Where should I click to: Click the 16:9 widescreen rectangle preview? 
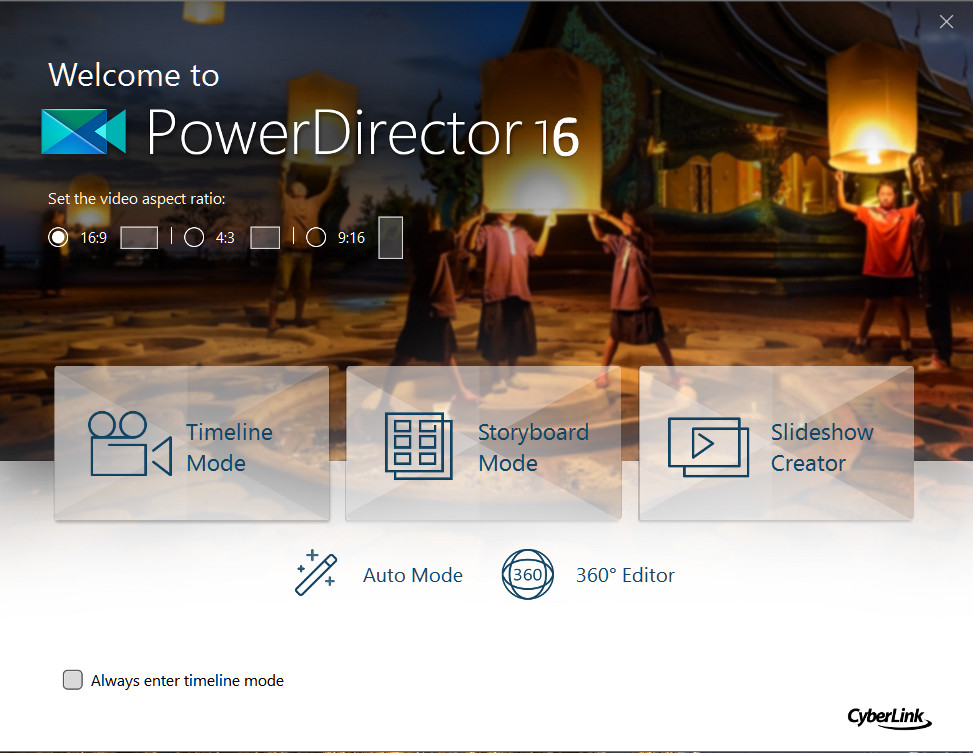(x=139, y=237)
